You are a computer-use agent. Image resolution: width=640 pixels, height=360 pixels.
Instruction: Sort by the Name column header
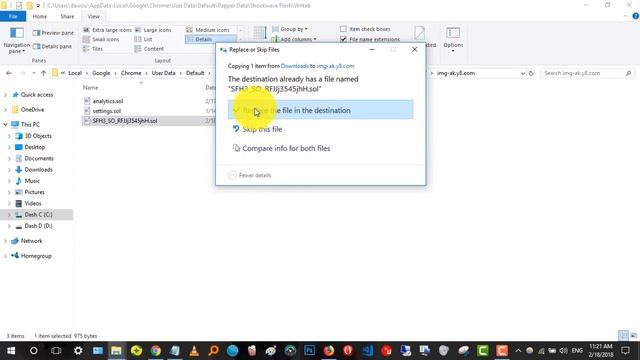pyautogui.click(x=91, y=87)
